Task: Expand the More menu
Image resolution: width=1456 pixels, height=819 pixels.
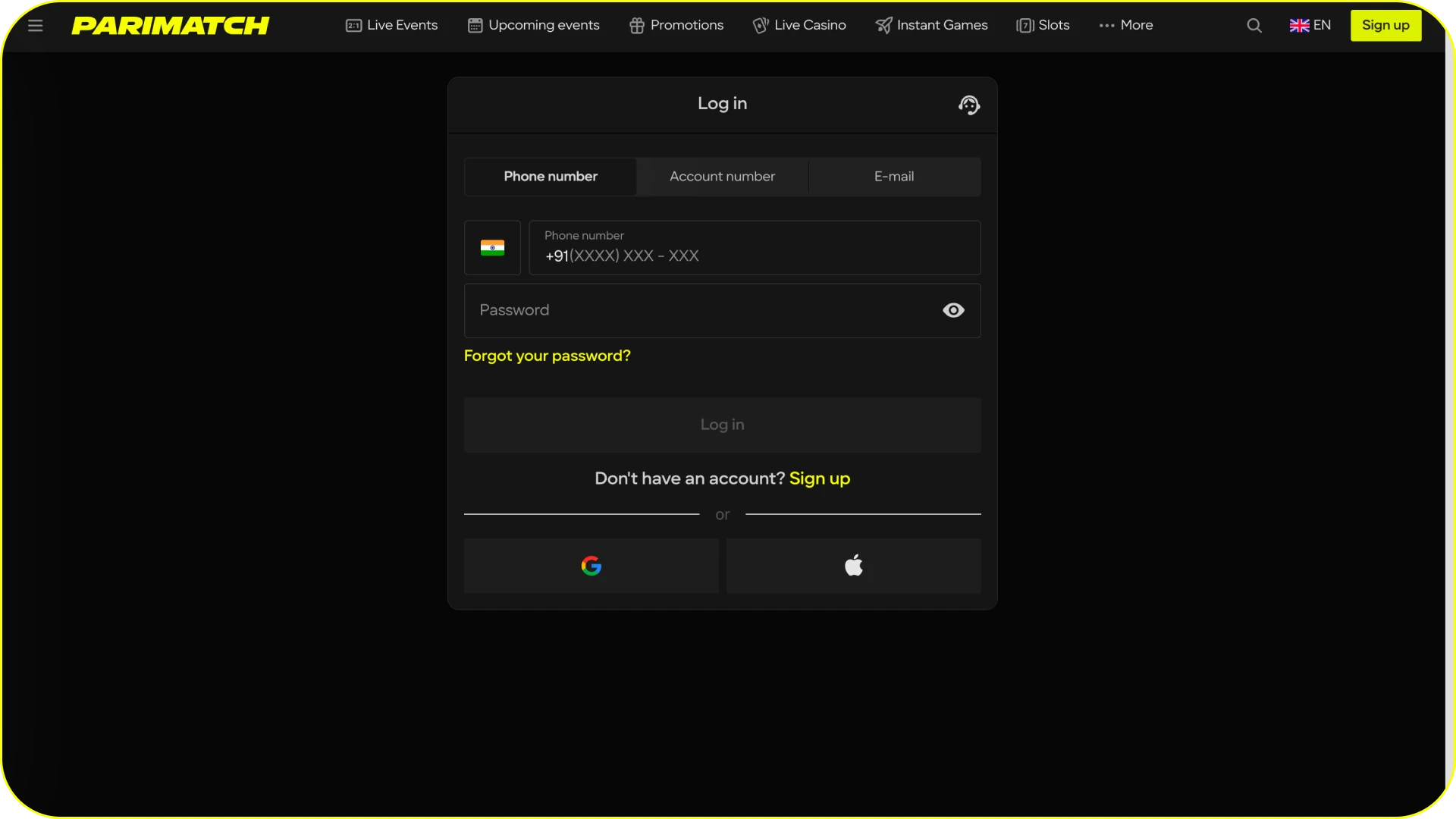Action: coord(1126,26)
